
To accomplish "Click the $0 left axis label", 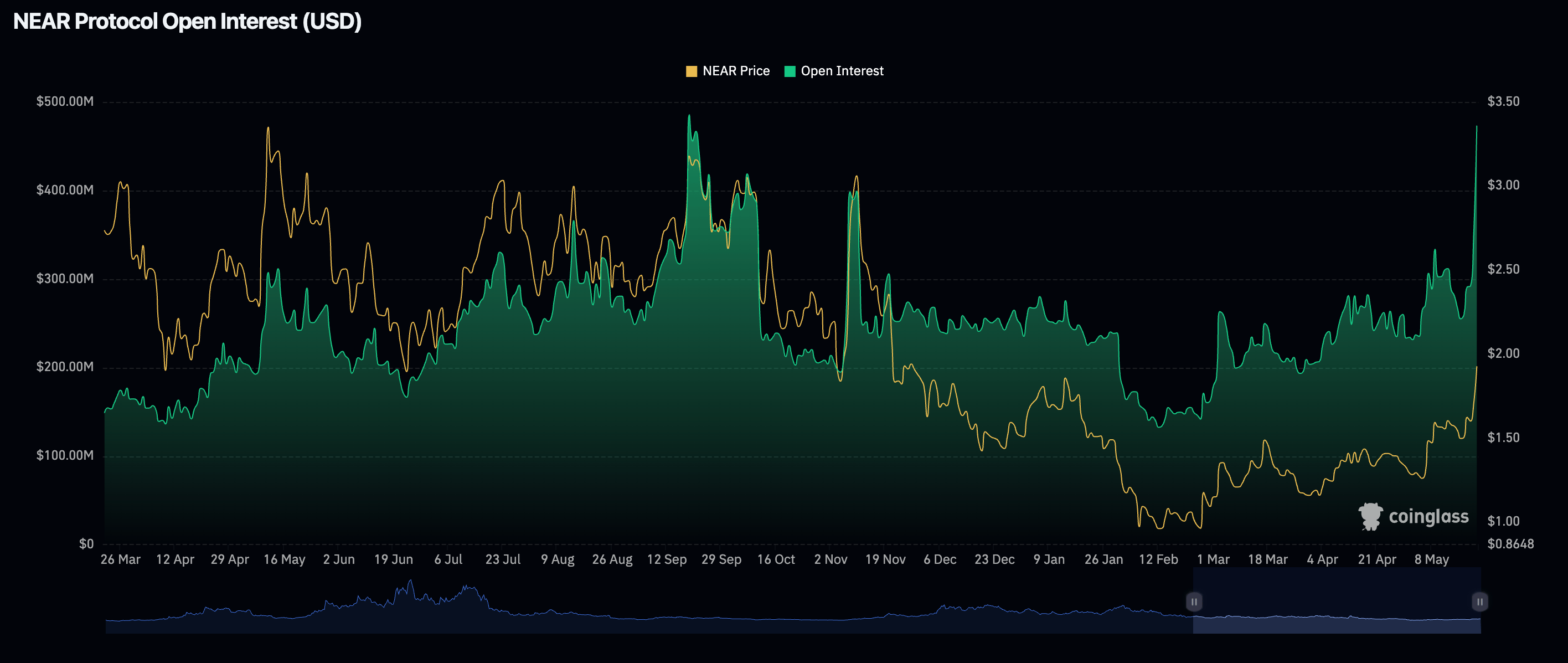I will point(86,544).
